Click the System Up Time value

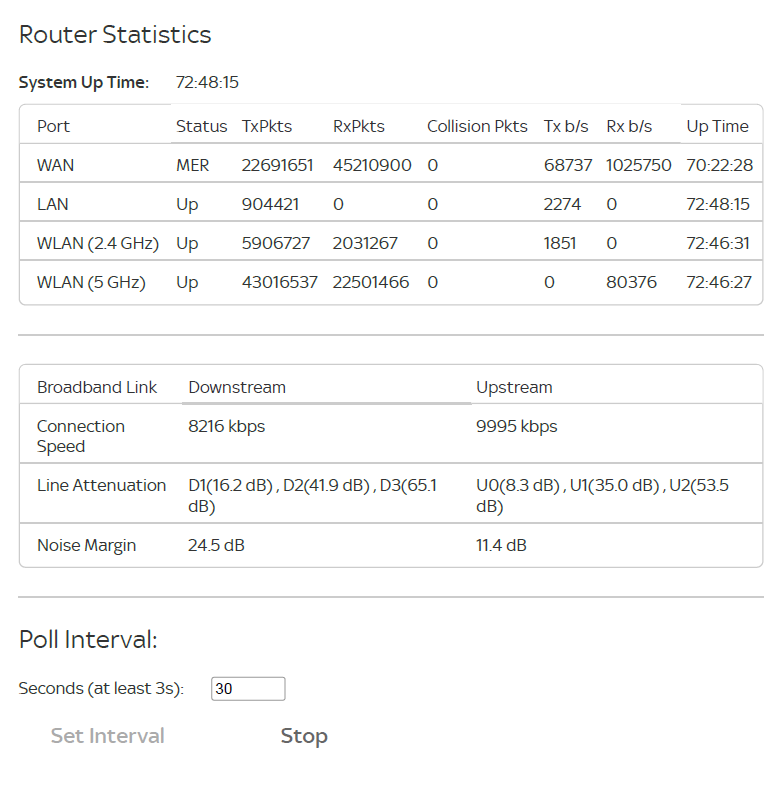click(207, 82)
